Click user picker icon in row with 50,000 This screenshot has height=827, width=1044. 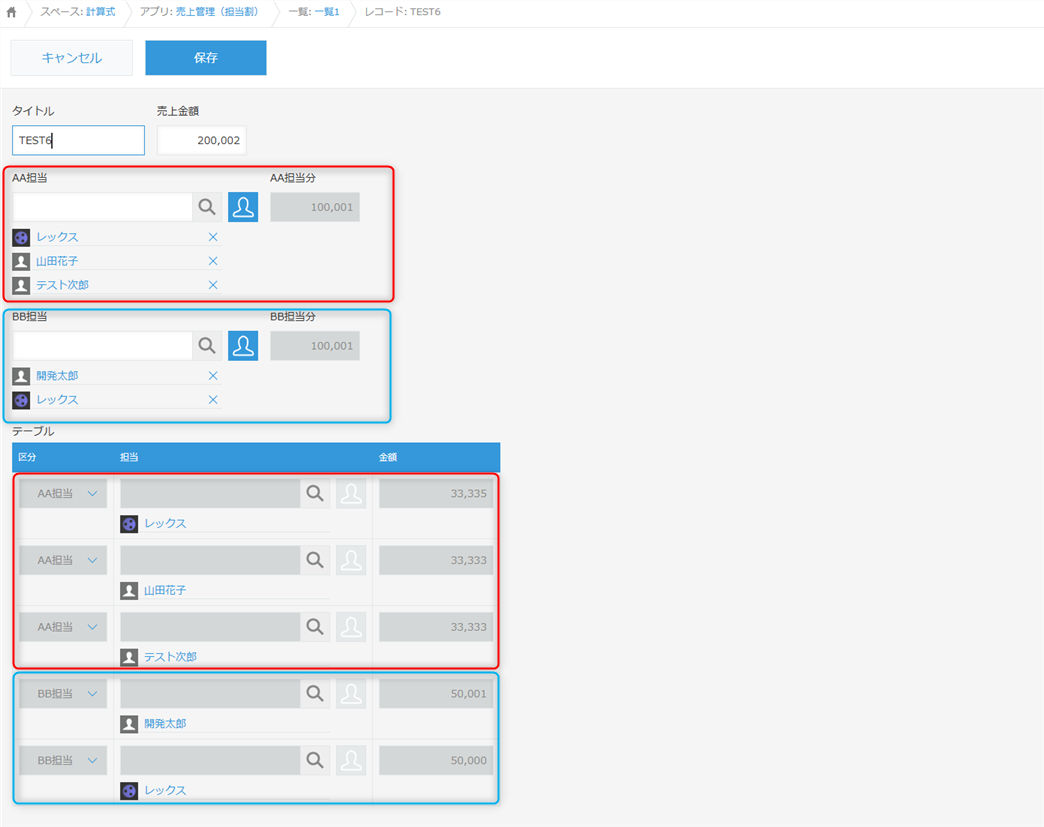351,760
